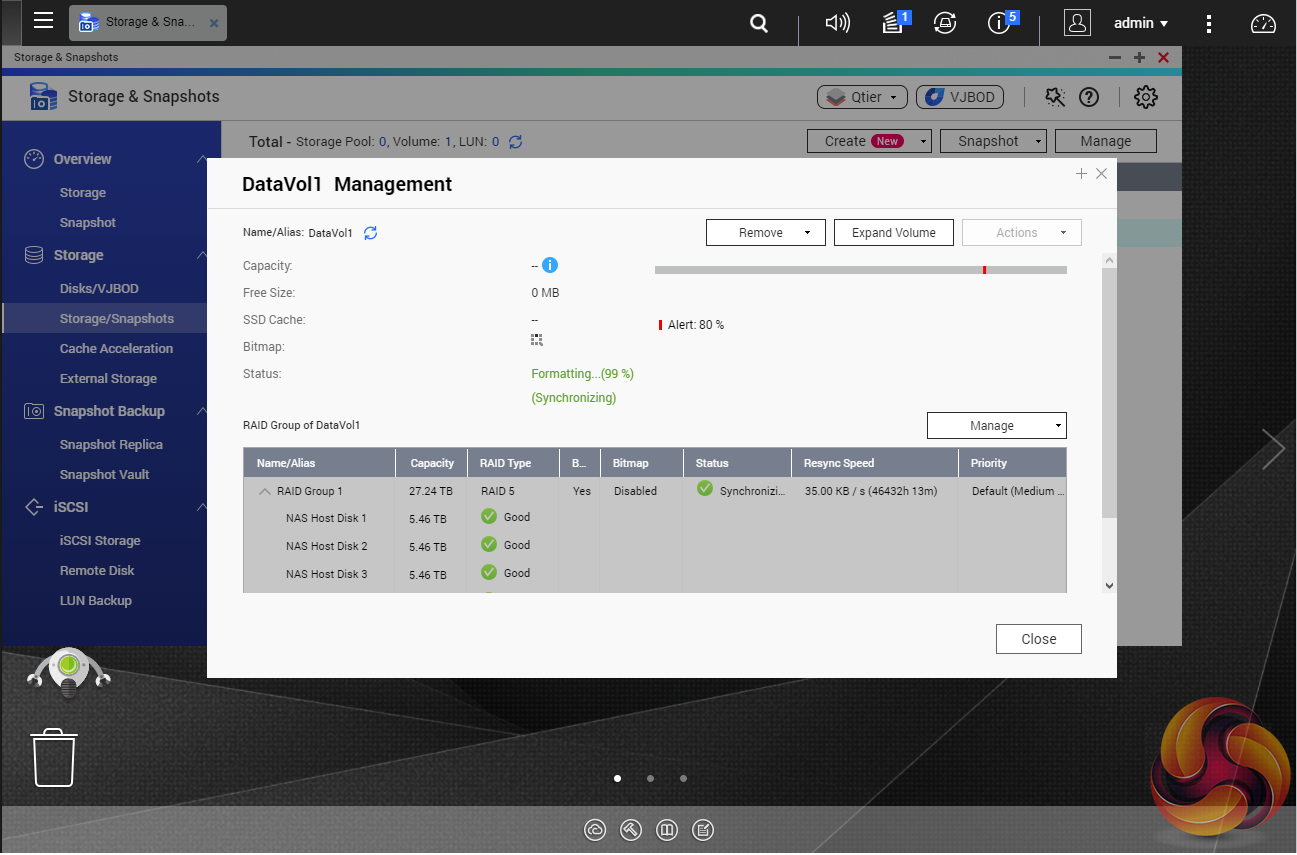
Task: Open the event notifications info icon
Action: pos(999,23)
